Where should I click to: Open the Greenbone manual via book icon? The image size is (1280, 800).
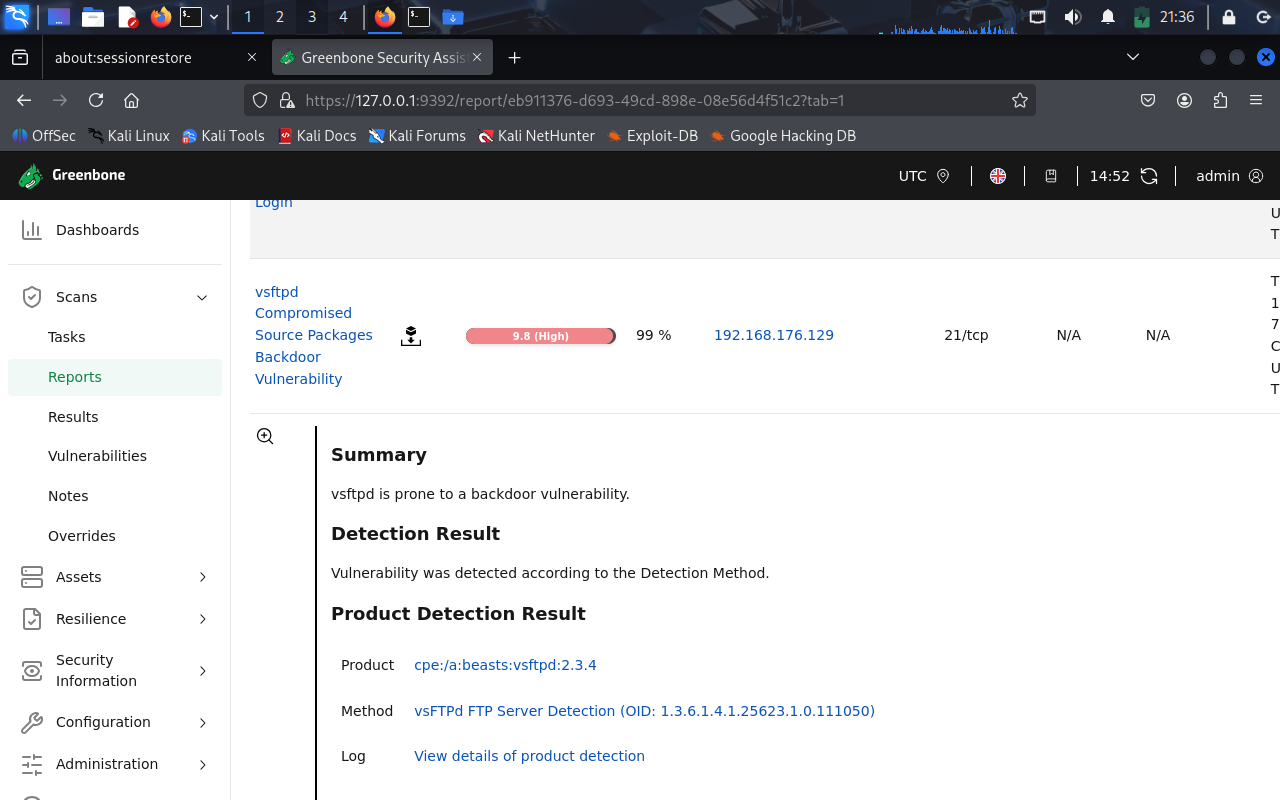click(x=1051, y=175)
